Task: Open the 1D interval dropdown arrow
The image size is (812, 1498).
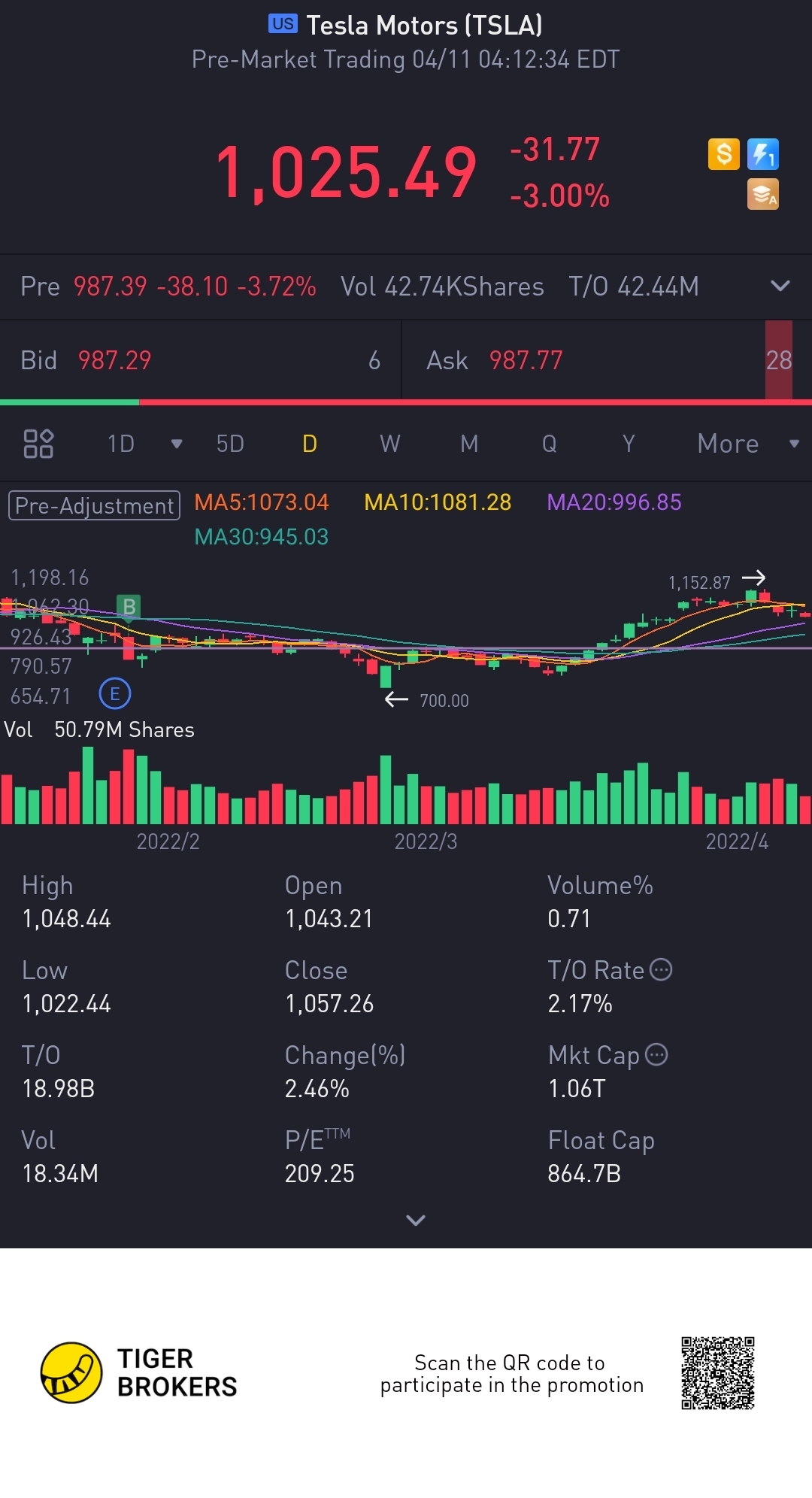Action: pos(177,444)
